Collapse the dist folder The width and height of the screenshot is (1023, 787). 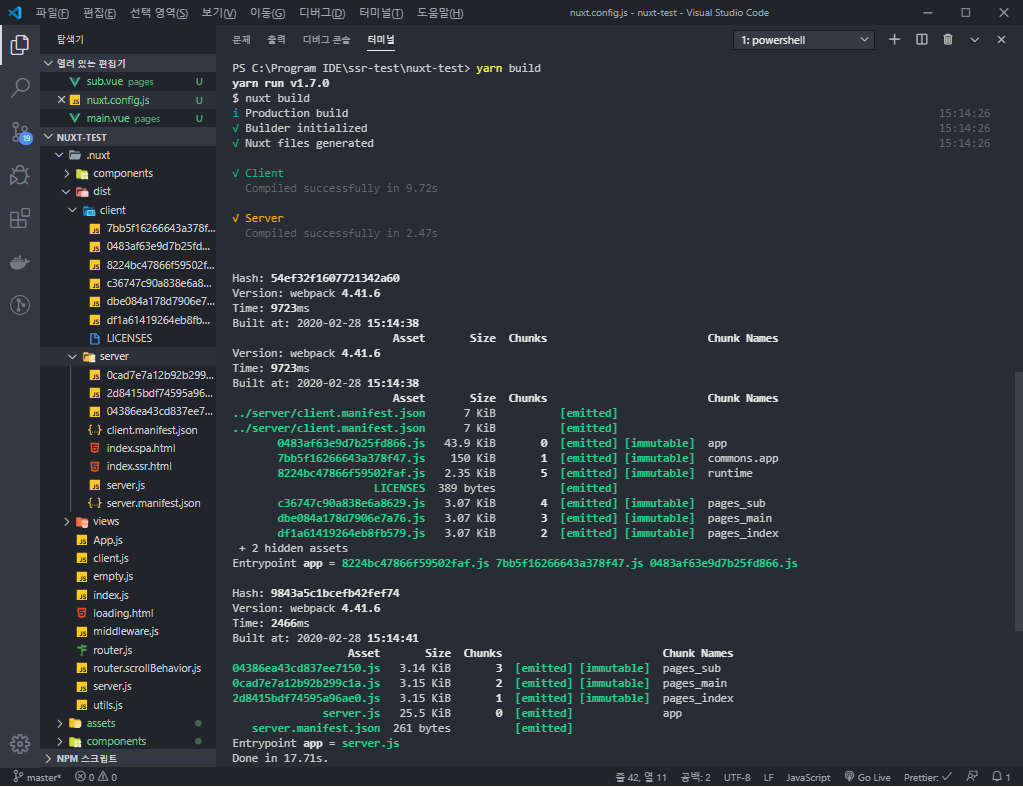point(66,191)
